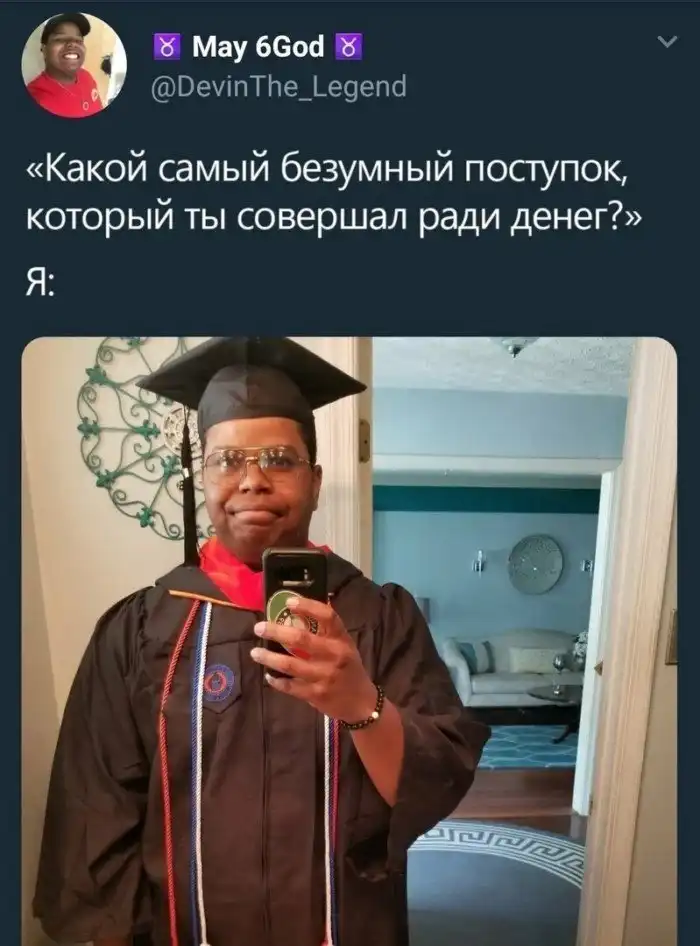Open the tweet options chevron menu
Image resolution: width=700 pixels, height=946 pixels.
pyautogui.click(x=667, y=42)
